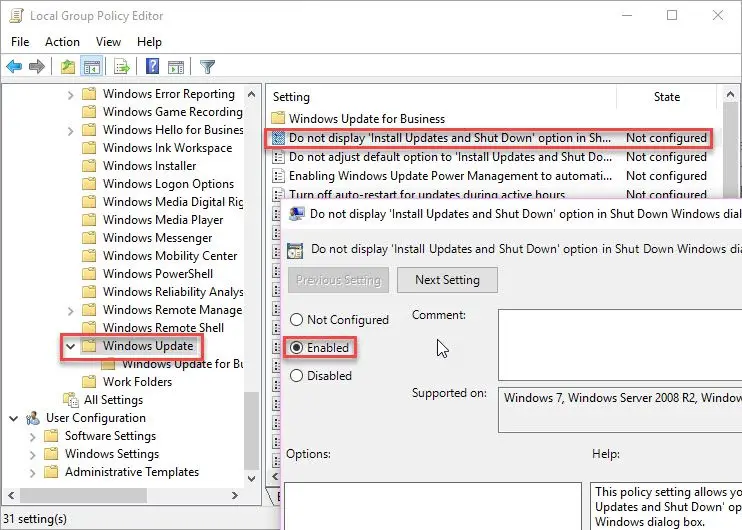Click the policy icon beside 'Do not display Install Updates' row

(278, 138)
